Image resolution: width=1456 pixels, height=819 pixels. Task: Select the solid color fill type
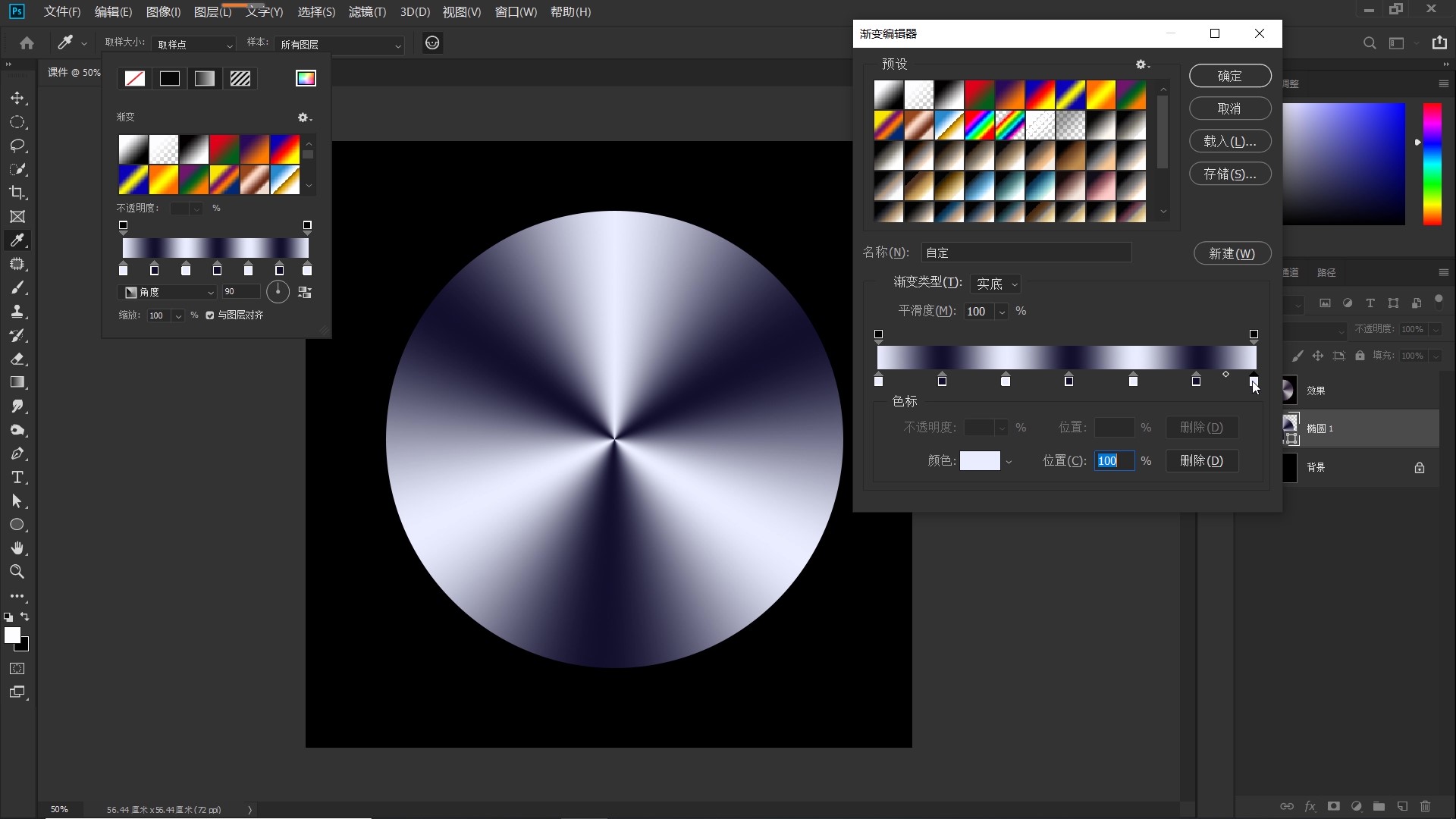point(170,79)
